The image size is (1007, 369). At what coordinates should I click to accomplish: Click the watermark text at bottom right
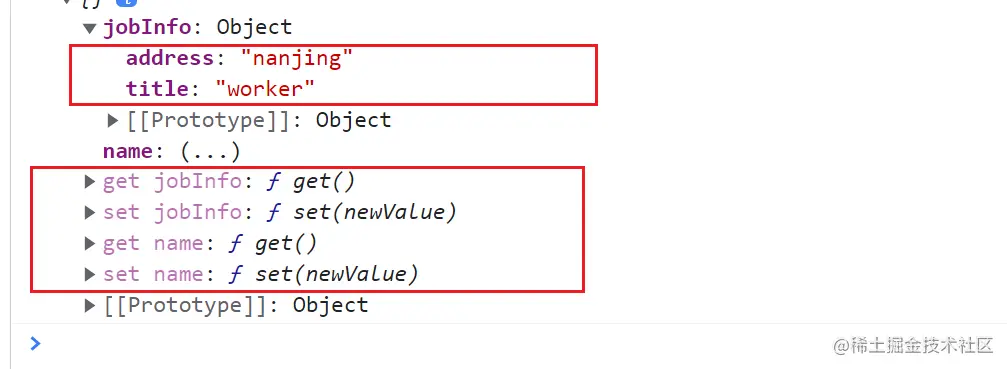(x=913, y=345)
